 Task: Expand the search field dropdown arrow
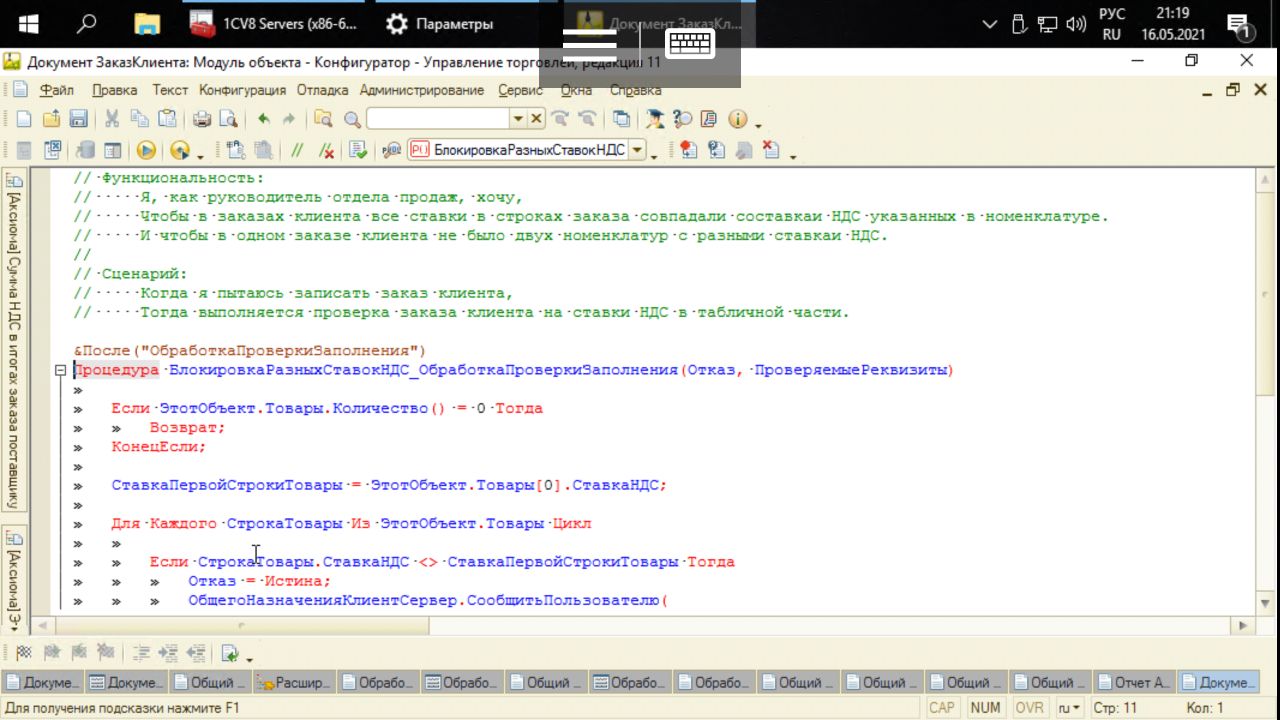tap(517, 119)
